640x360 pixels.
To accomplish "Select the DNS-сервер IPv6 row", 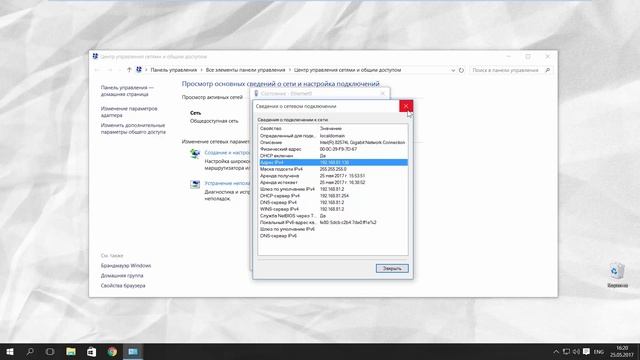I will [x=333, y=236].
